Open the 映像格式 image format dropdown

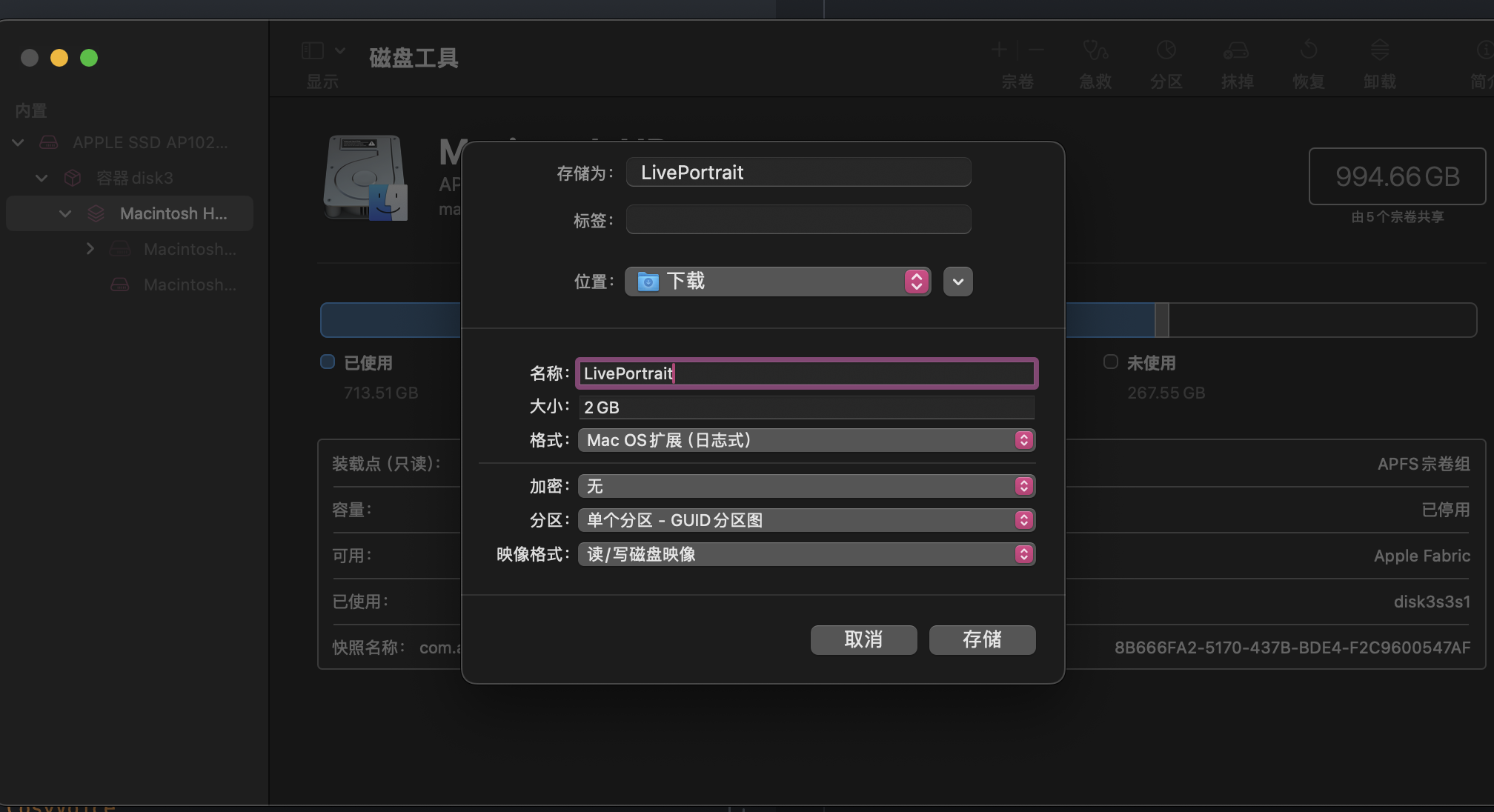pos(806,554)
